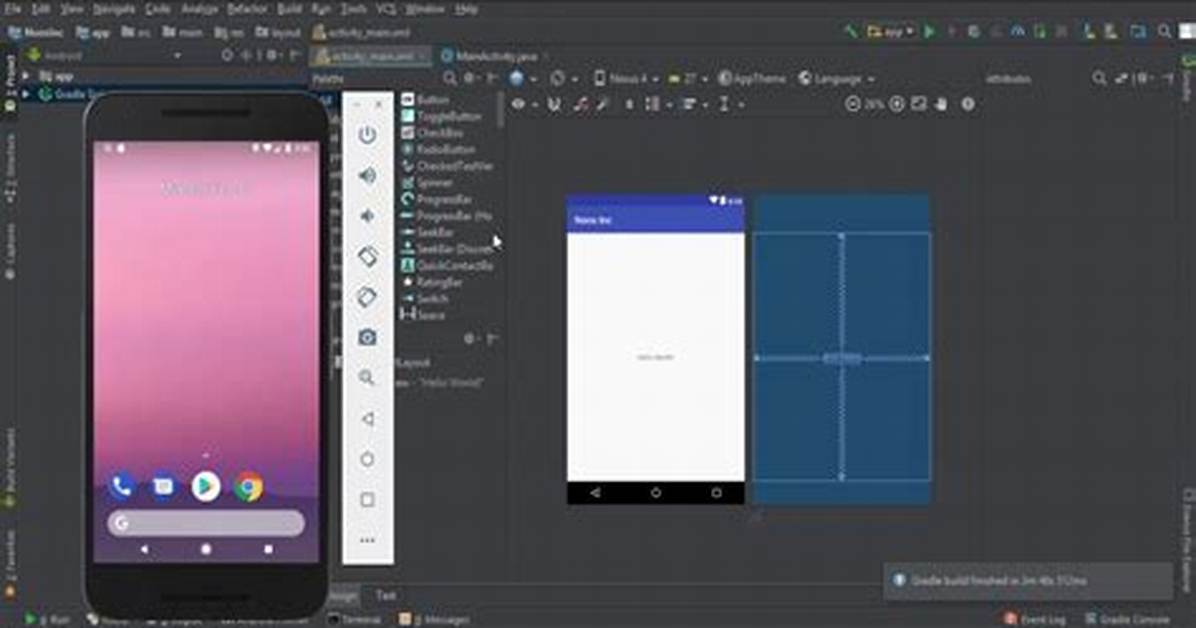
Task: Take emulator screenshot with camera icon
Action: coord(368,337)
